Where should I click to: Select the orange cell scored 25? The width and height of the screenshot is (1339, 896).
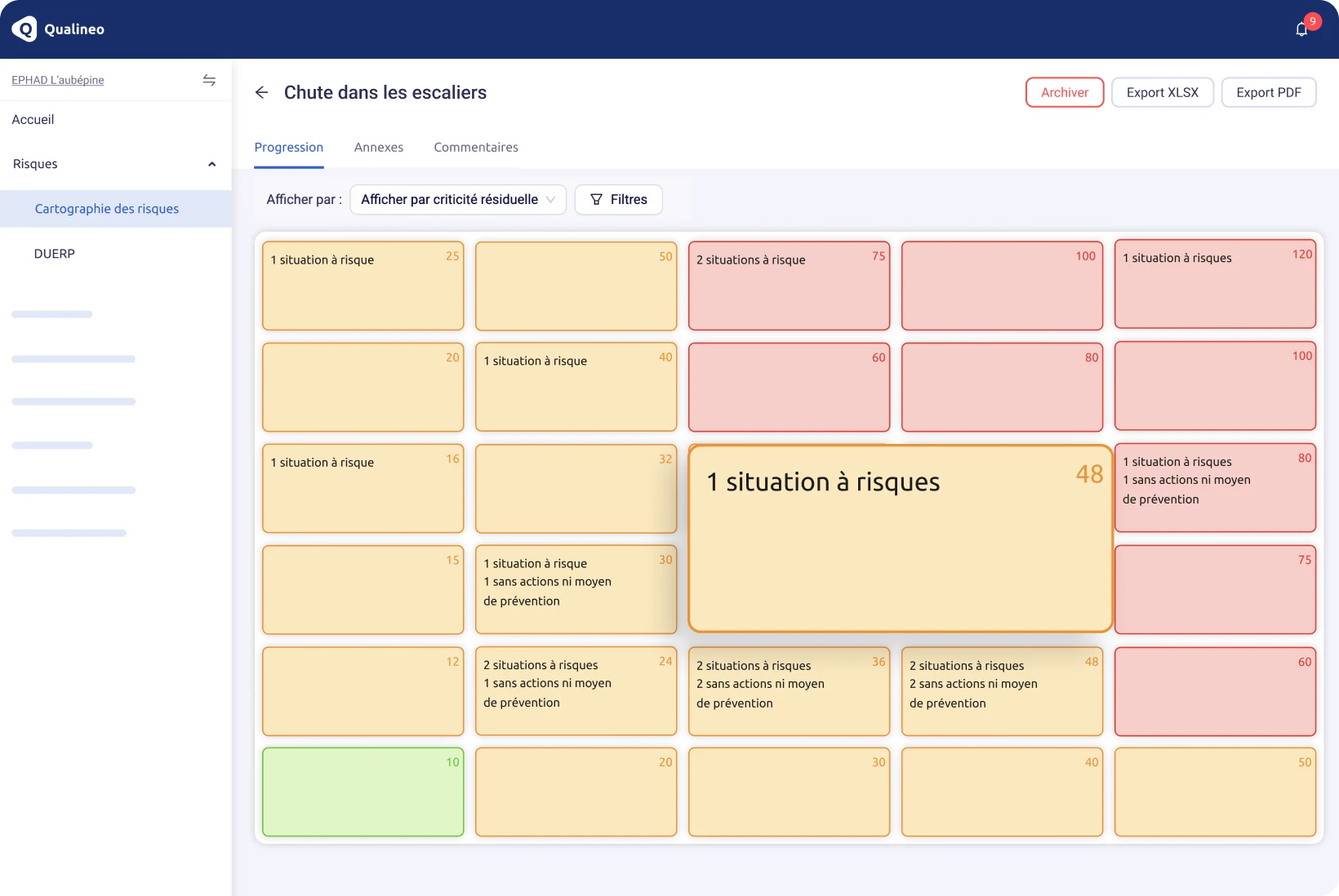363,286
